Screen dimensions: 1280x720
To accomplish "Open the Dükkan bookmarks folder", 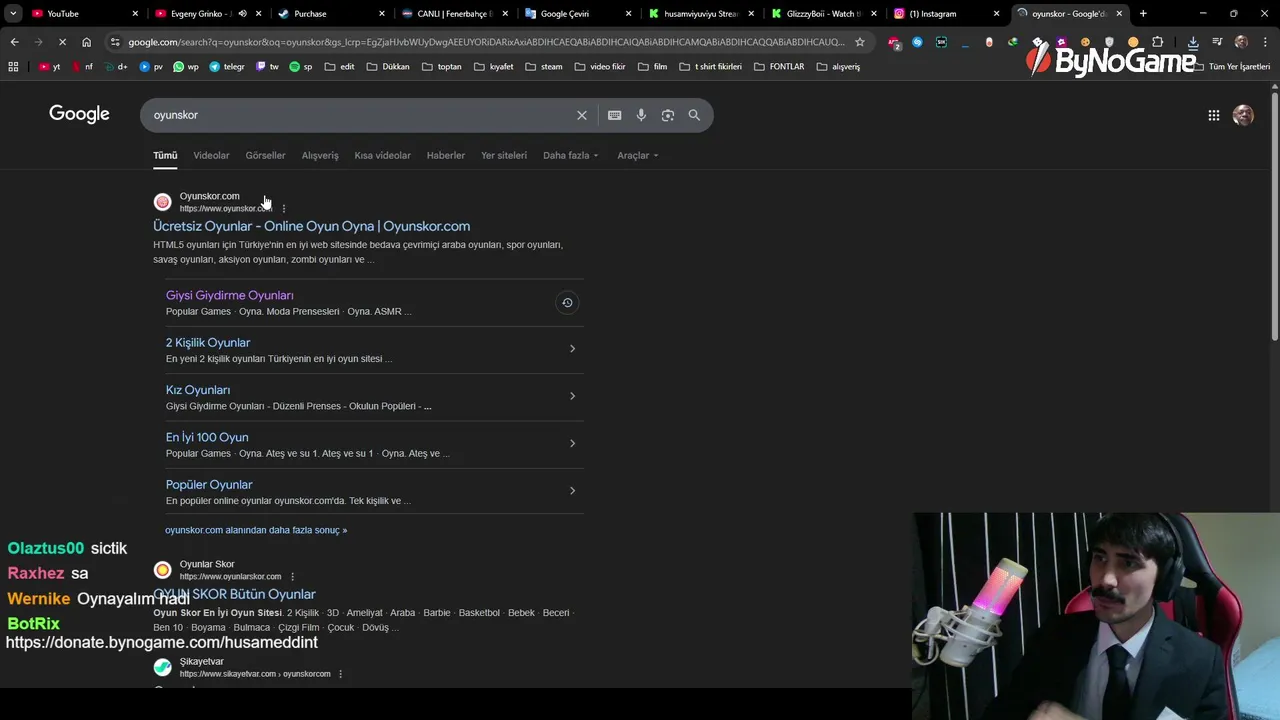I will pos(388,67).
